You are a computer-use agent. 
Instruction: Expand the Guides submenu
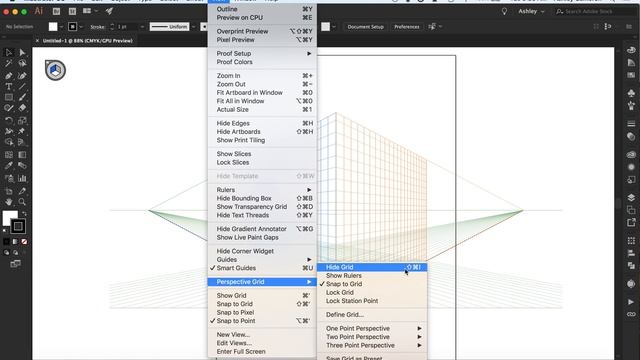coord(262,260)
